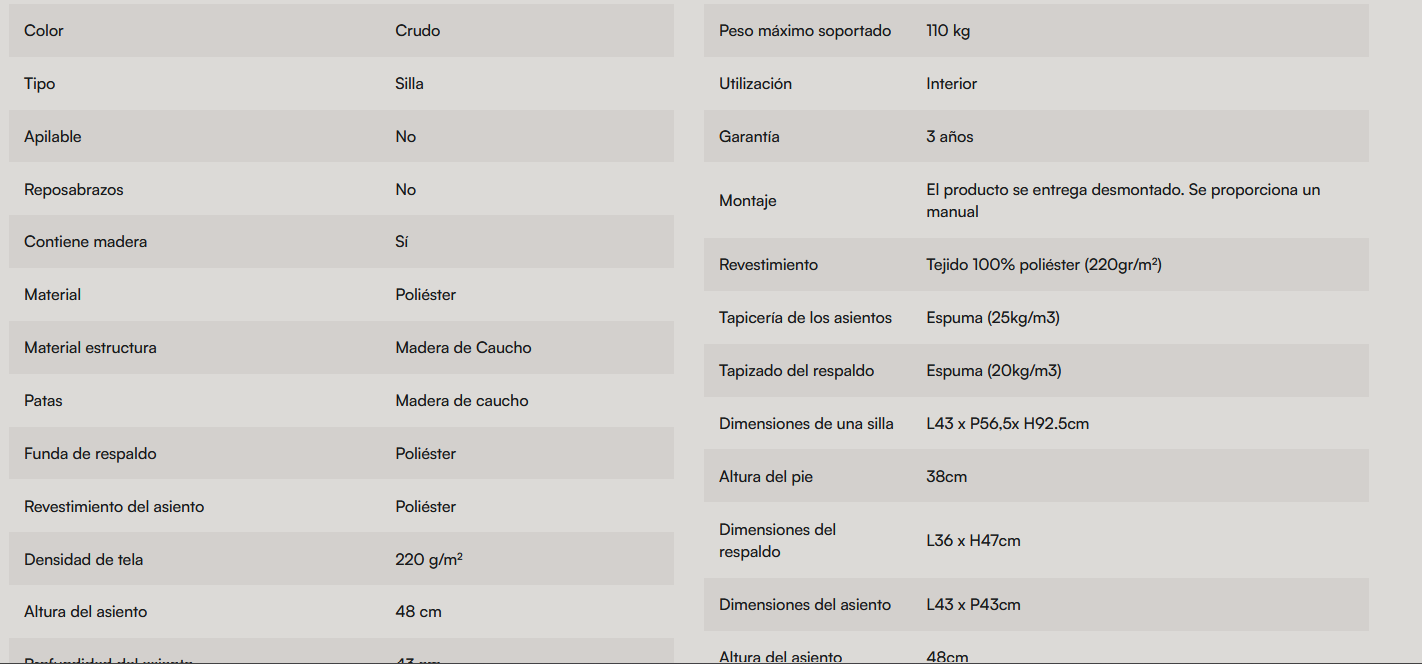
Task: Click the 'Espuma (20kg/m3)' backrest value
Action: [993, 371]
